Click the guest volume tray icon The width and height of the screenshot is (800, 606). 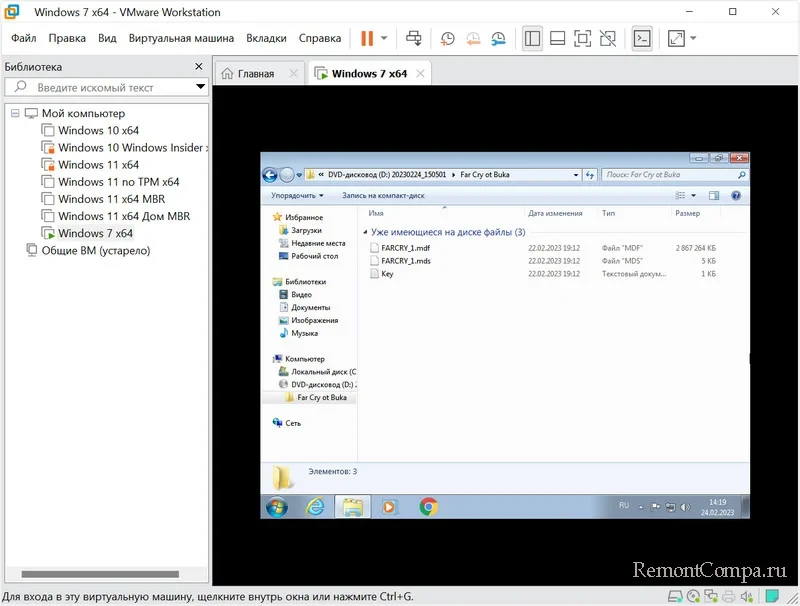(x=685, y=507)
